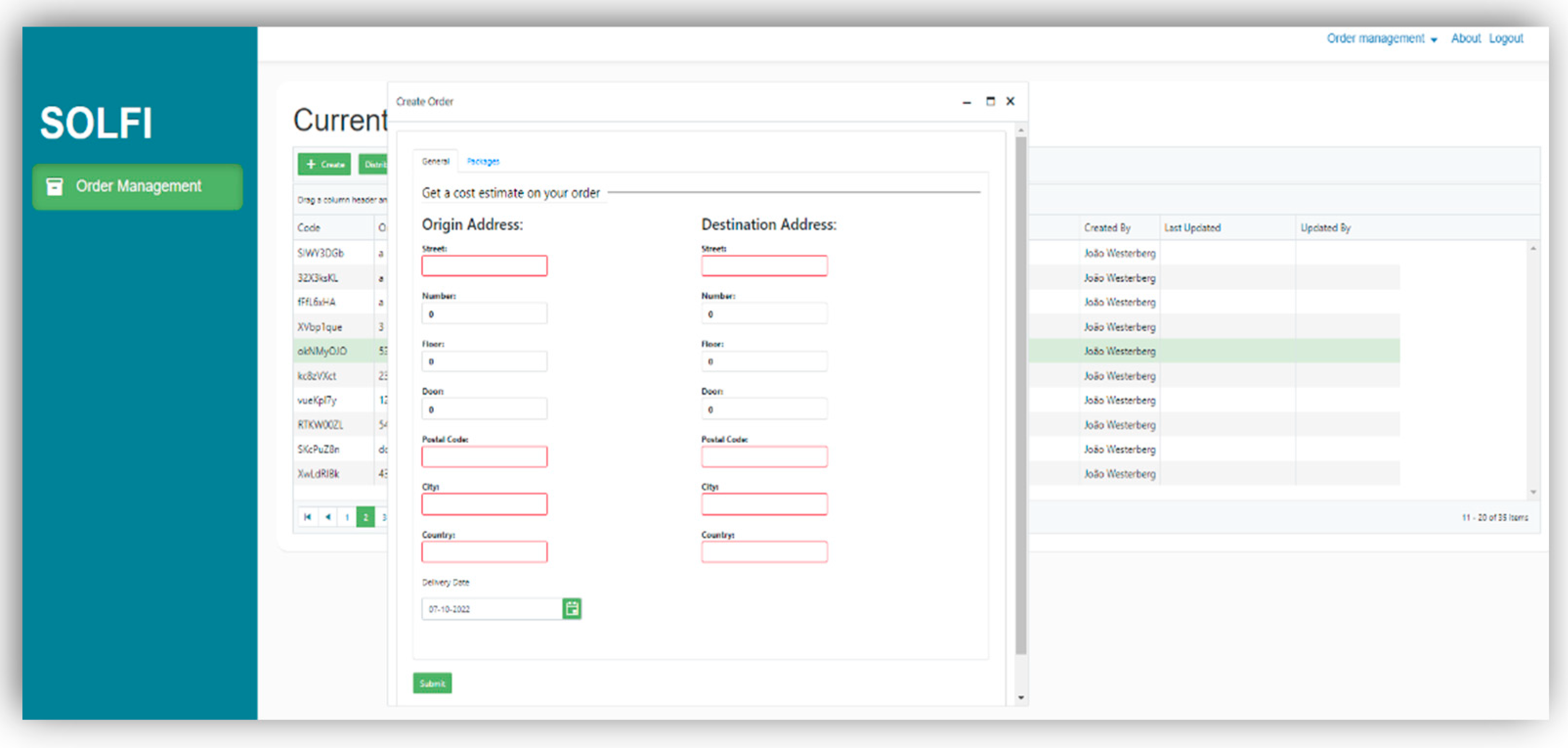Go to first page of orders
The height and width of the screenshot is (748, 1568).
[x=307, y=517]
